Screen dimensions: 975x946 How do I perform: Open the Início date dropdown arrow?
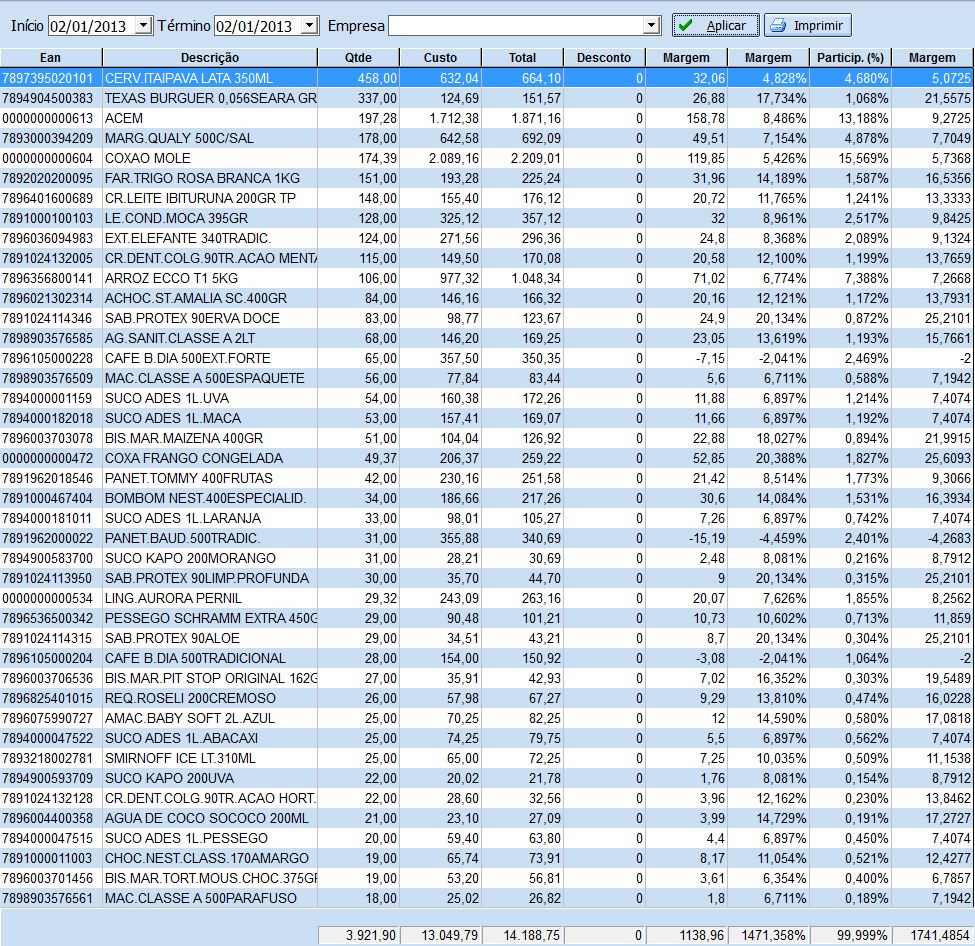[x=144, y=26]
